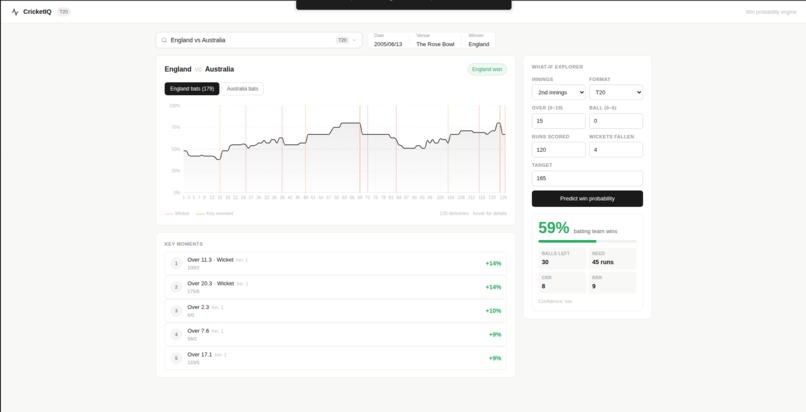Click the win probability chart line peak

tap(351, 123)
